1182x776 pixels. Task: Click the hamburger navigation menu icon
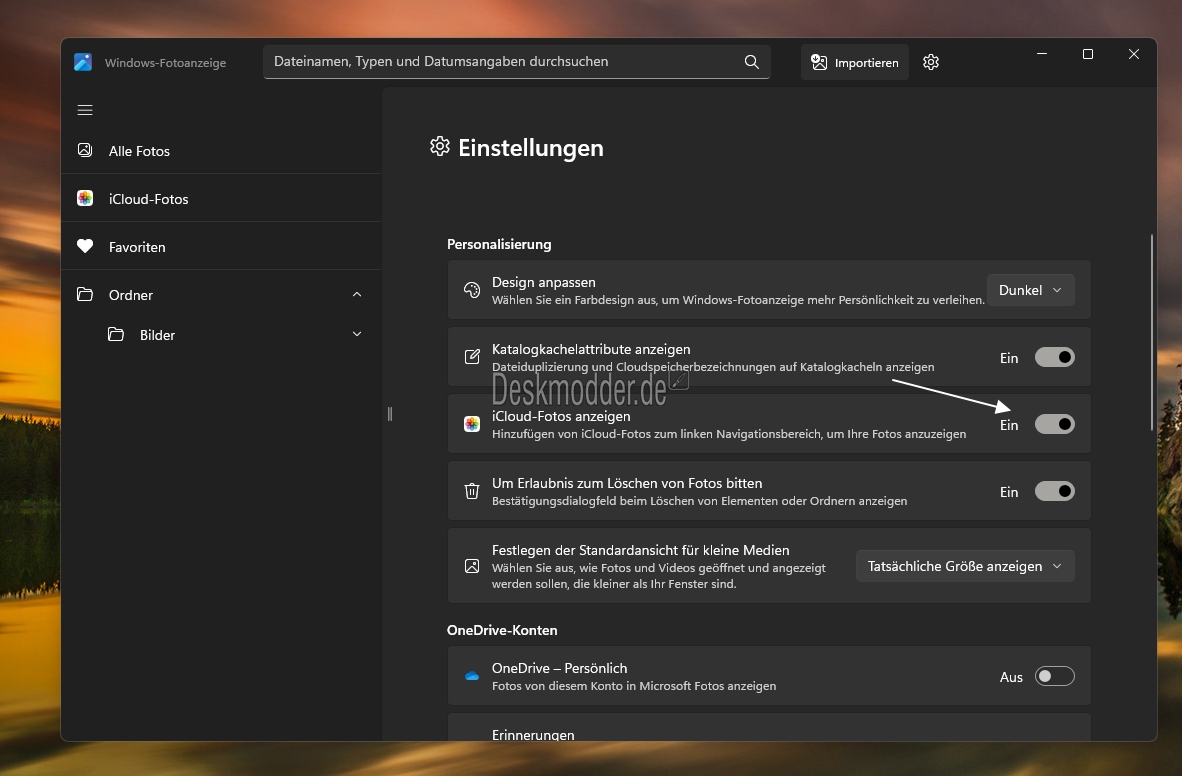[x=85, y=110]
